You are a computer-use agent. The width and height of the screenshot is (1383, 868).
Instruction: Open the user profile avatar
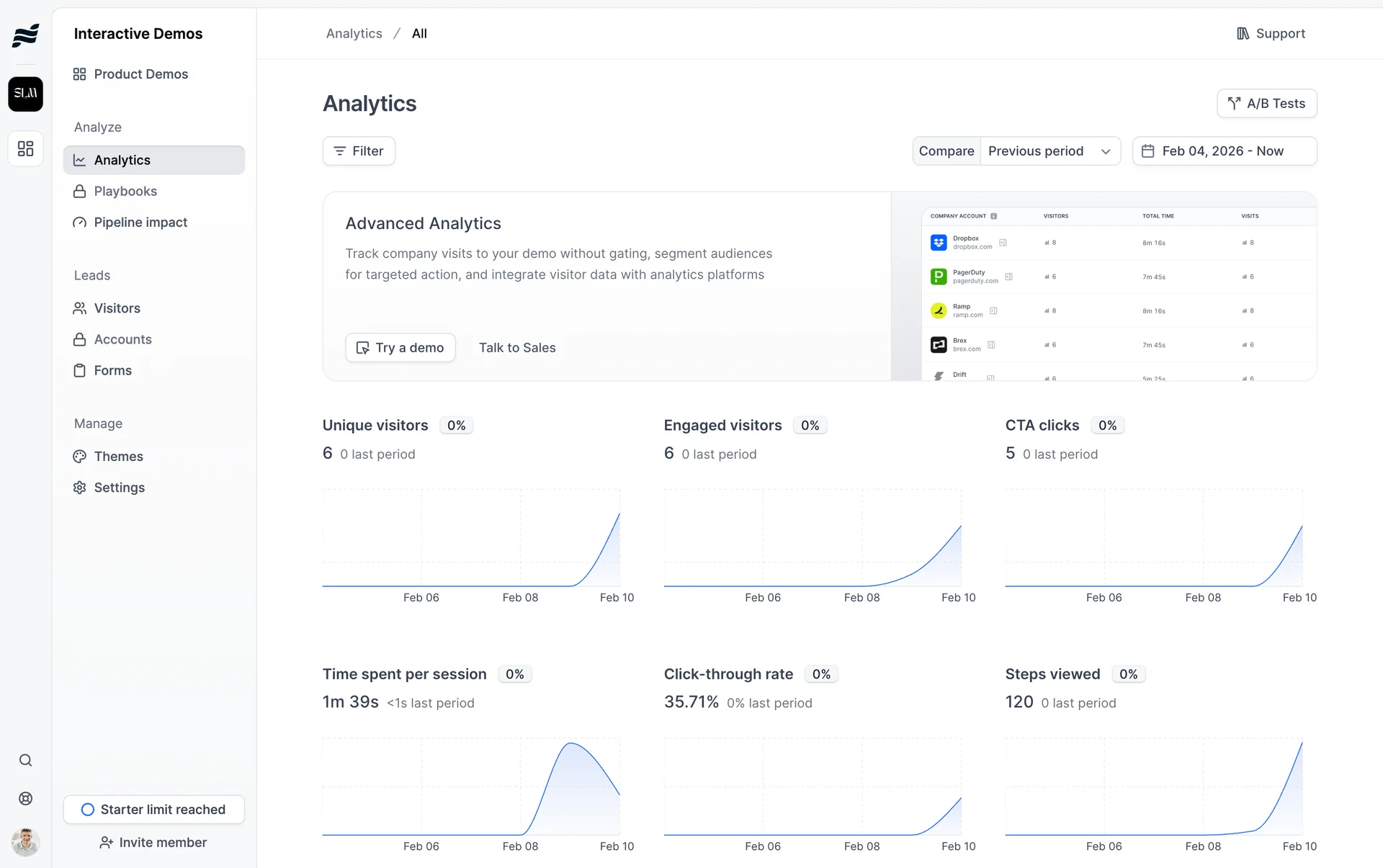(x=25, y=841)
